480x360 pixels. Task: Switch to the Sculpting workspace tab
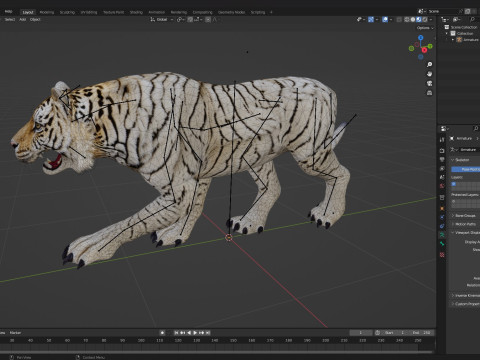[67, 12]
